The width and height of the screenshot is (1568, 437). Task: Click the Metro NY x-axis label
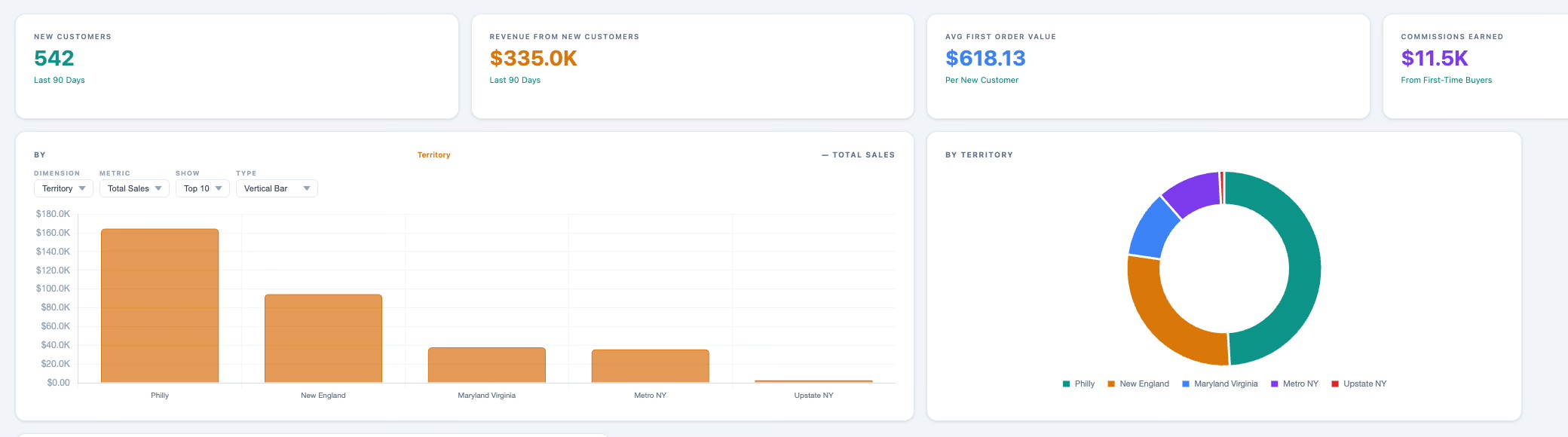click(x=651, y=396)
